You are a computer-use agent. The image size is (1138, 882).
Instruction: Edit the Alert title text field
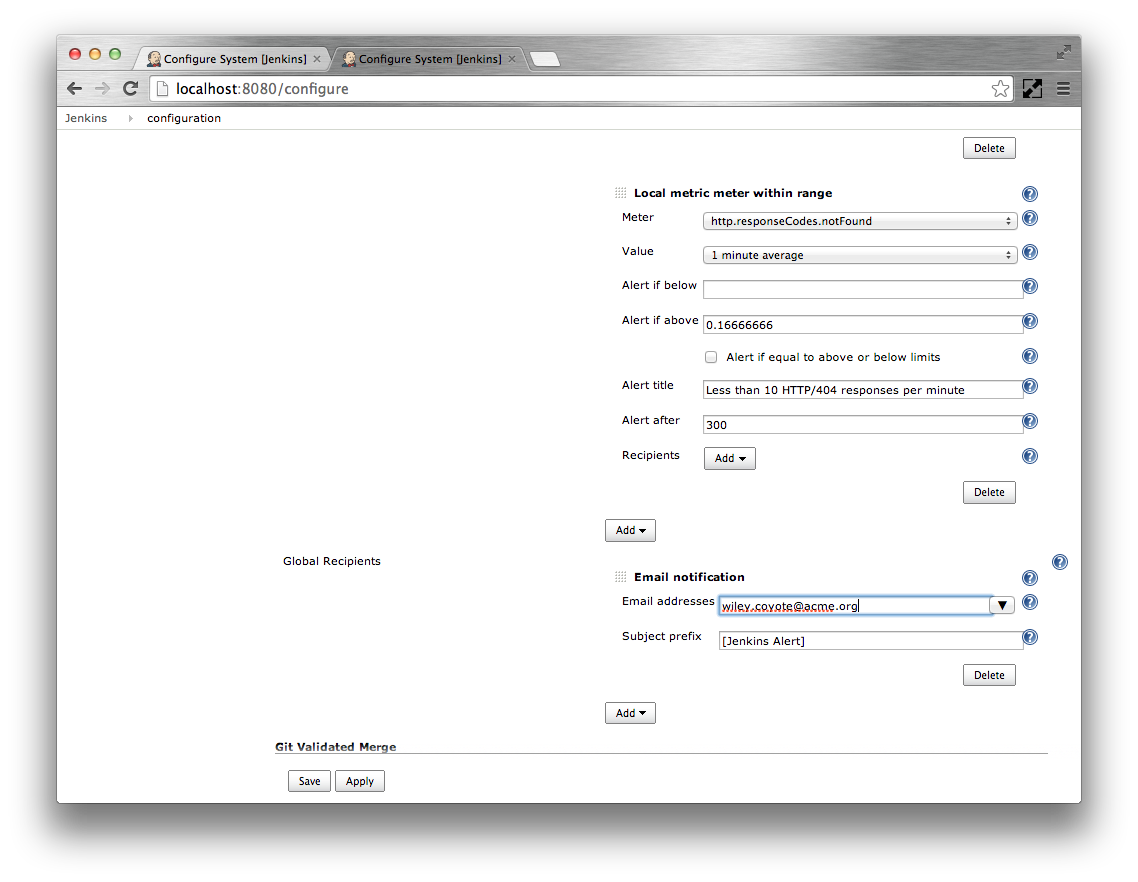862,390
